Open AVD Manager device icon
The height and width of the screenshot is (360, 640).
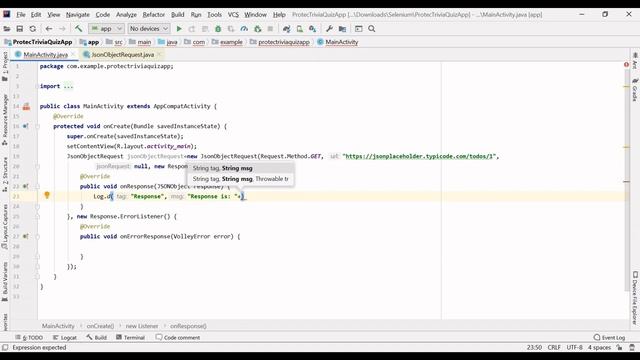(x=300, y=29)
